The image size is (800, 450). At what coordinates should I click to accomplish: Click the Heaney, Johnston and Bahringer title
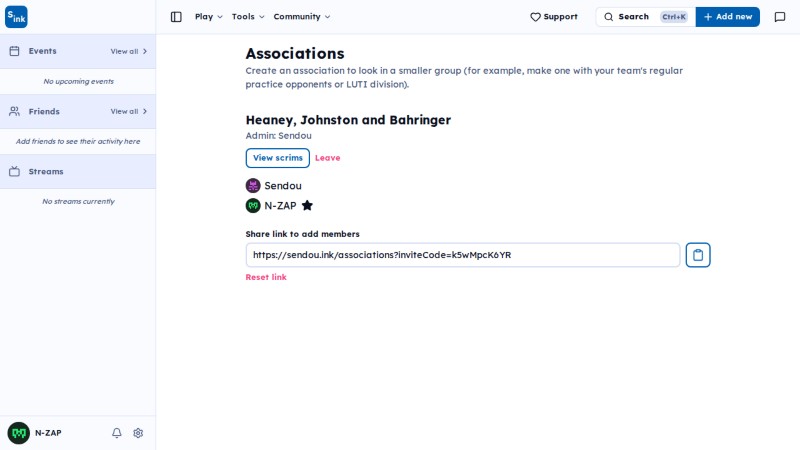pyautogui.click(x=348, y=120)
